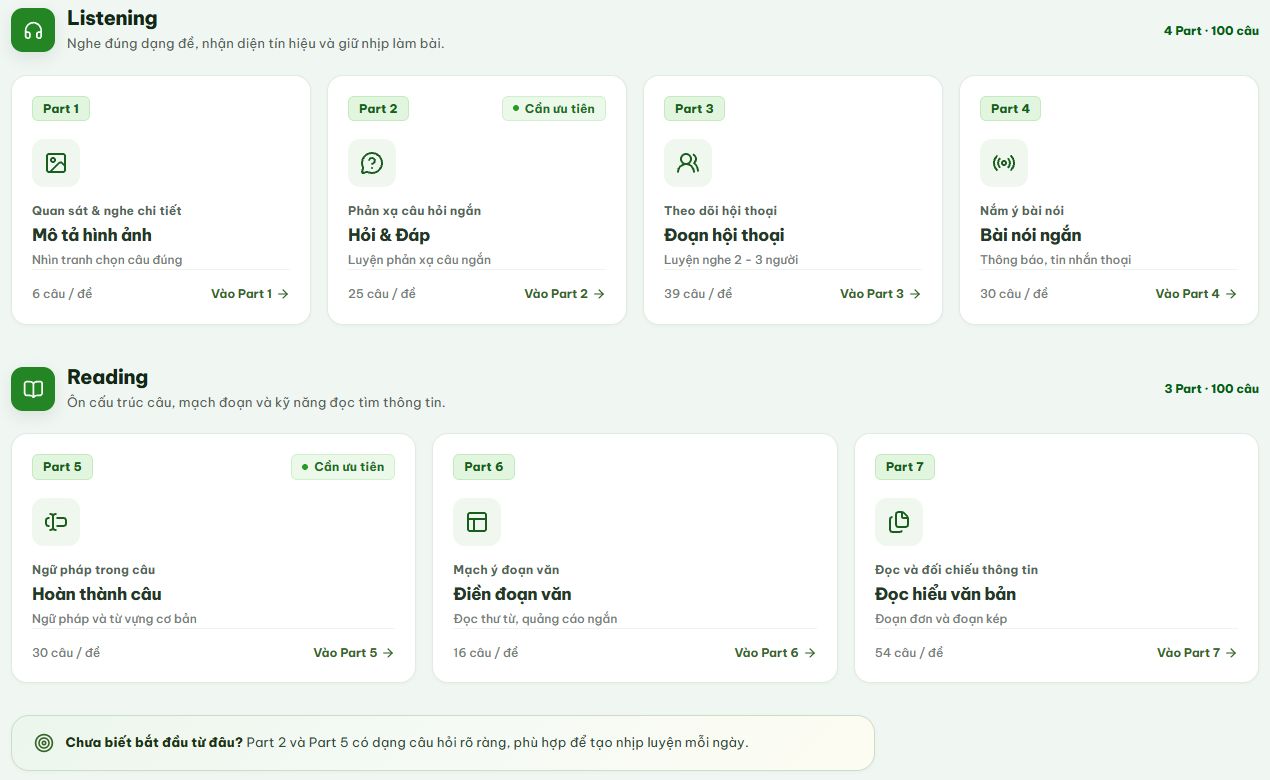Open 'Vào Part 5' link
1270x780 pixels.
coord(354,653)
